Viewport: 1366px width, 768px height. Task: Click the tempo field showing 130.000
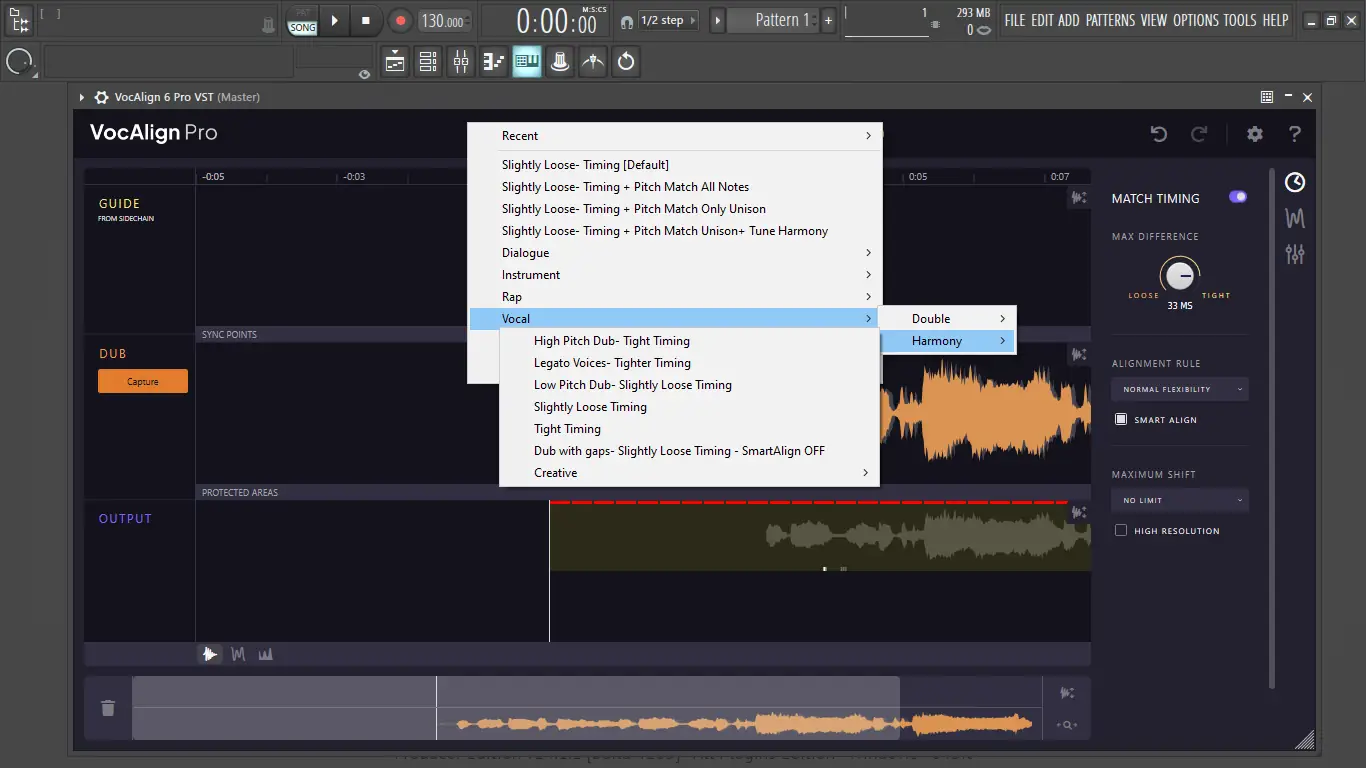coord(442,21)
